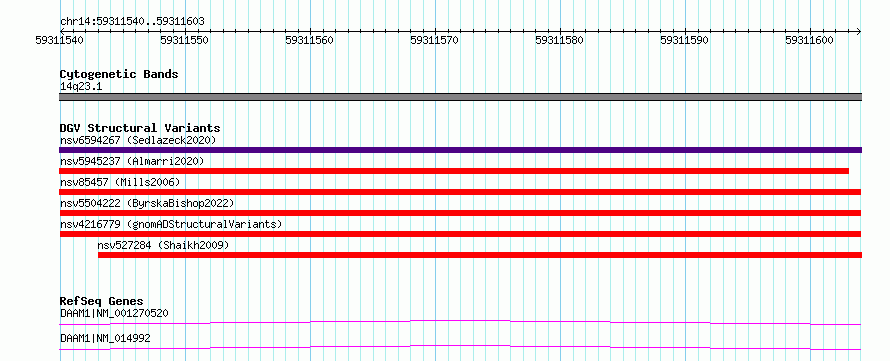
Task: Click the 14q23.1 band label
Action: [81, 86]
